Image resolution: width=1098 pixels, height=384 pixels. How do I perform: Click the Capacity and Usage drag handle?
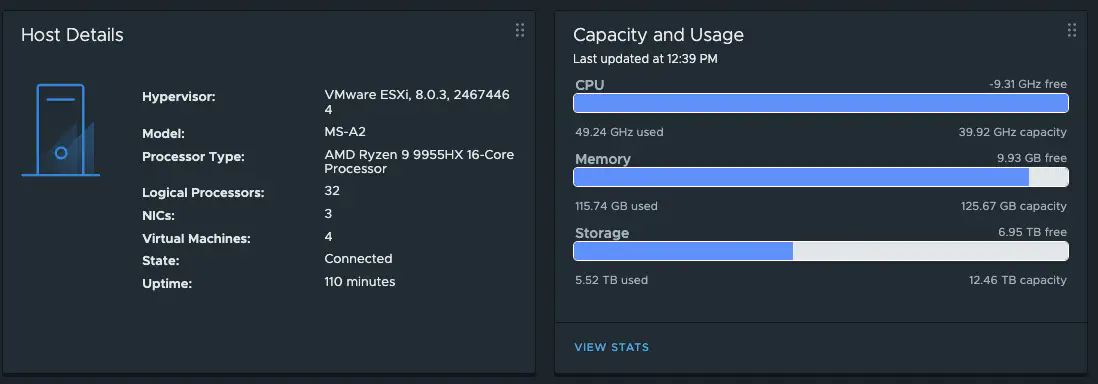tap(1071, 30)
